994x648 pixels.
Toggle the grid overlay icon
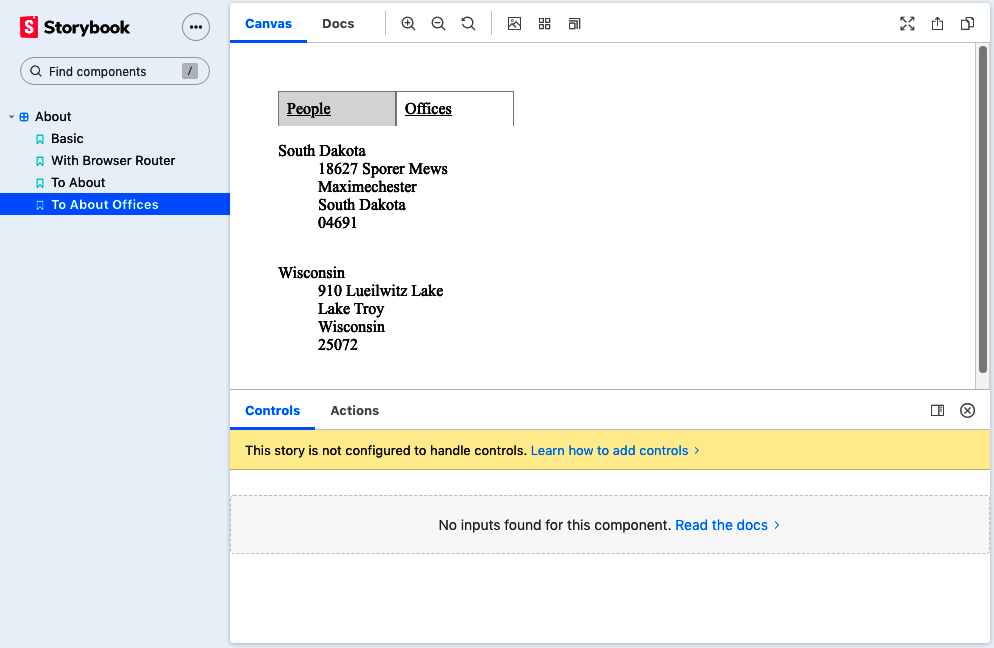point(544,24)
